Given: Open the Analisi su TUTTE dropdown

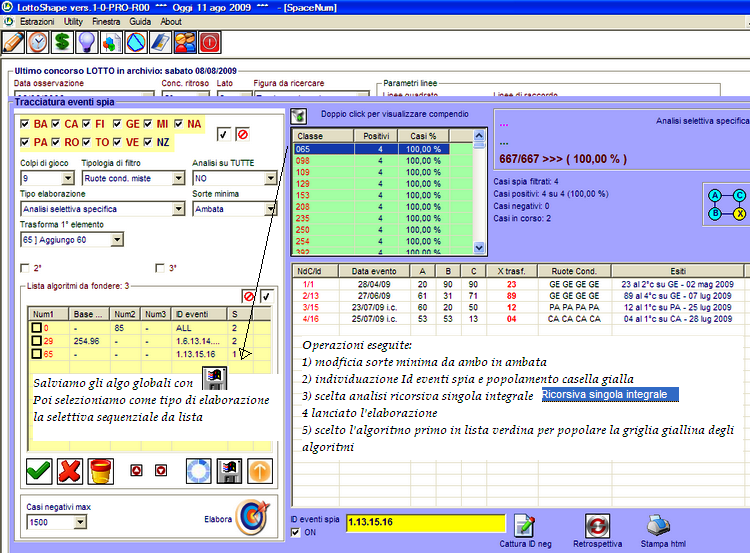Looking at the screenshot, I should (271, 178).
